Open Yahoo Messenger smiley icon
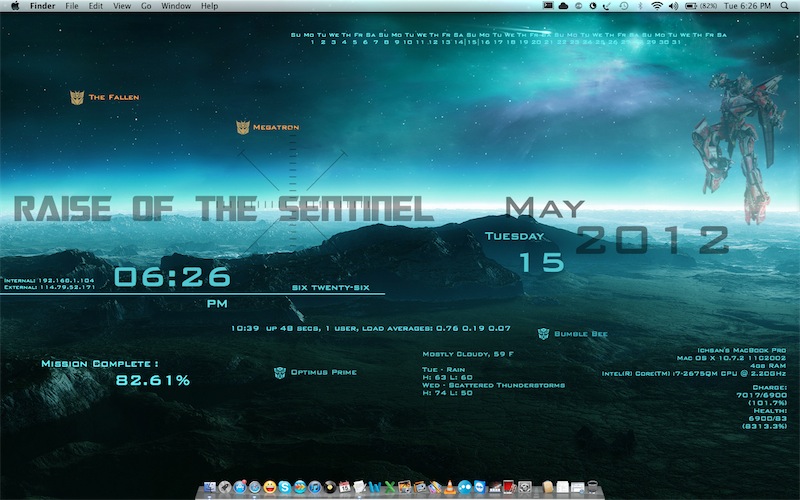 pyautogui.click(x=270, y=487)
